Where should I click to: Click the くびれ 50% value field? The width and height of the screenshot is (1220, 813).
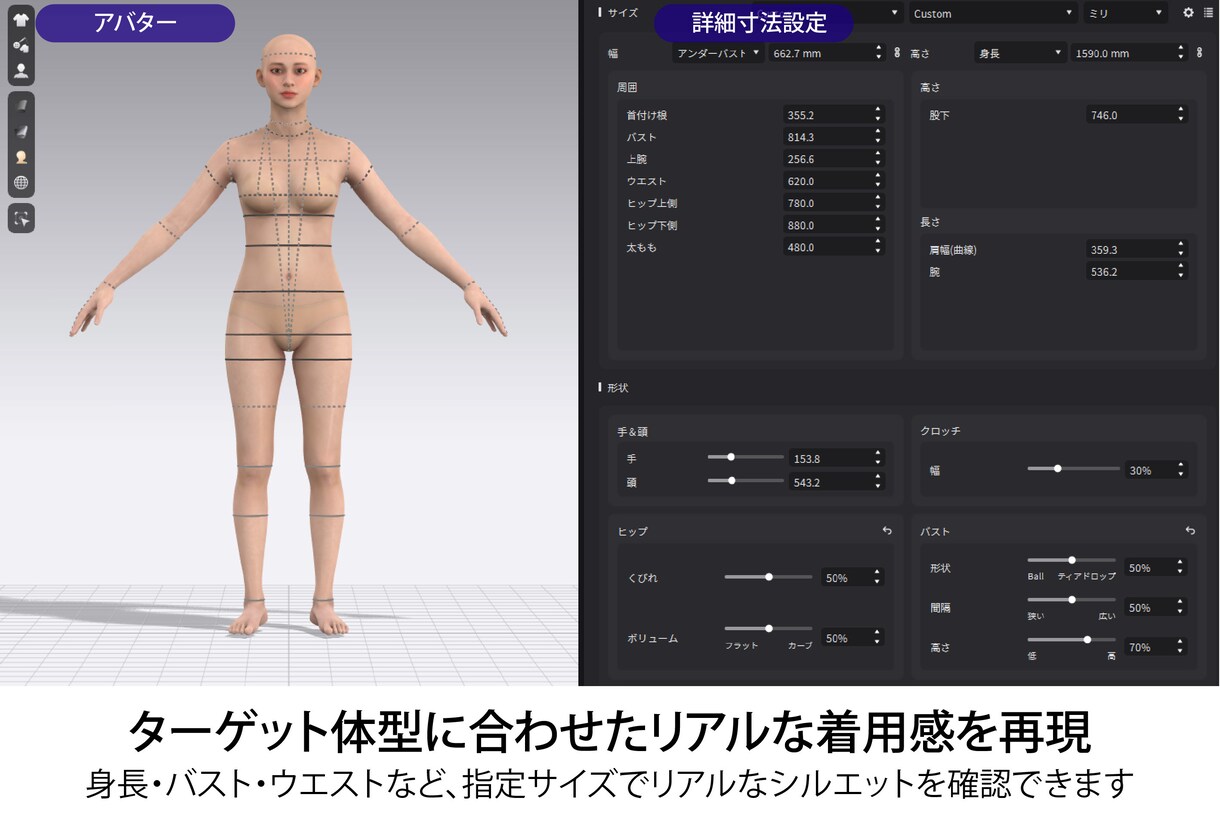pyautogui.click(x=852, y=578)
